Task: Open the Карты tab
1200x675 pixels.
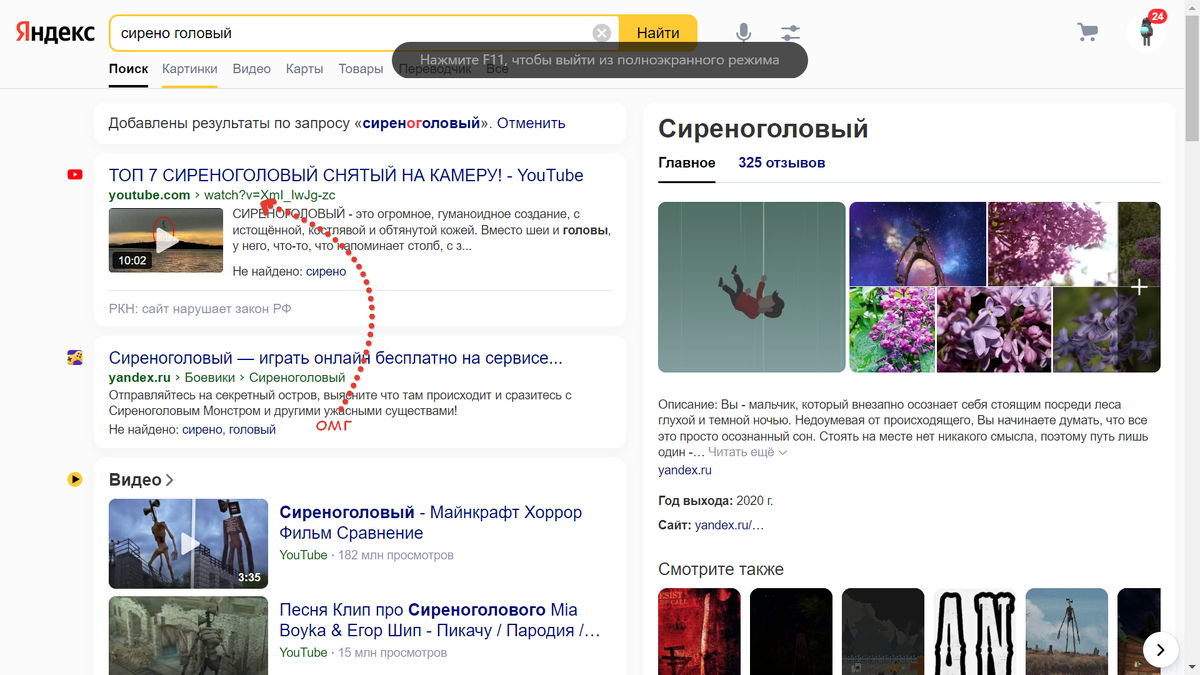Action: (x=304, y=69)
